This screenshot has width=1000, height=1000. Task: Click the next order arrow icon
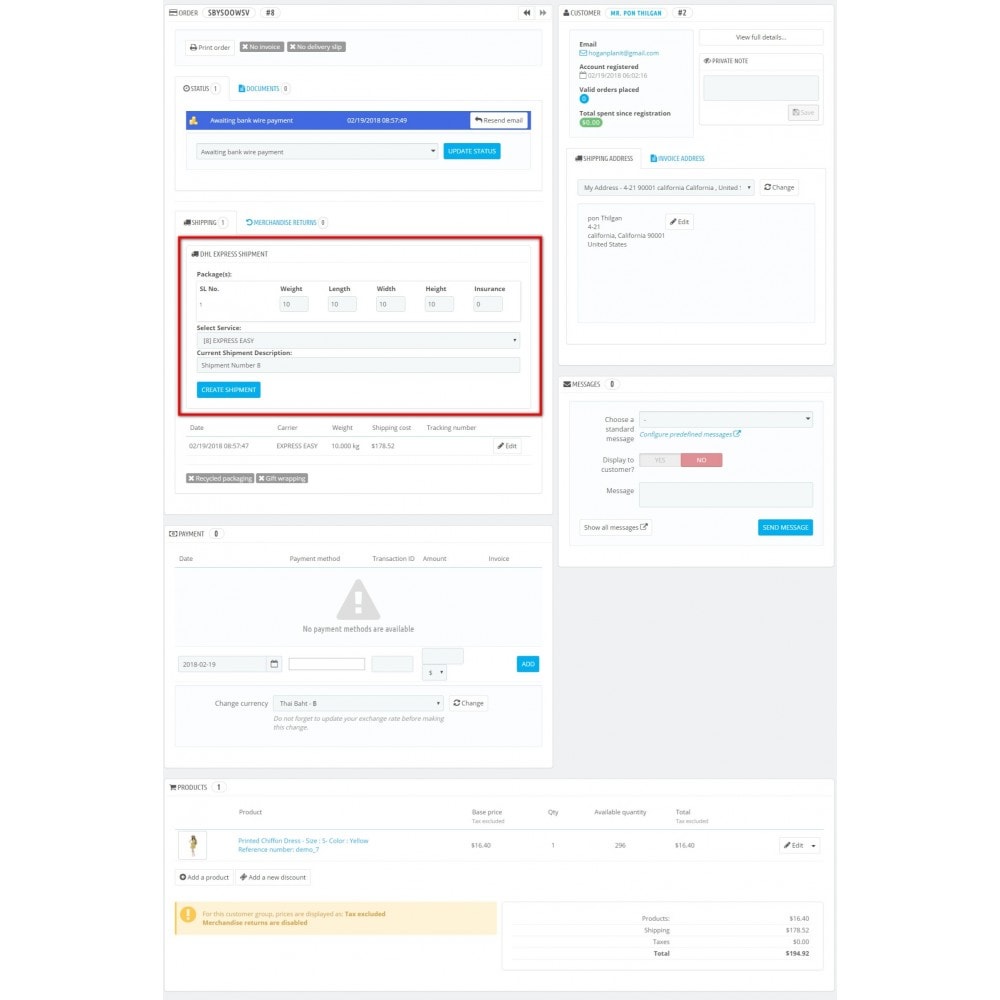click(x=543, y=13)
